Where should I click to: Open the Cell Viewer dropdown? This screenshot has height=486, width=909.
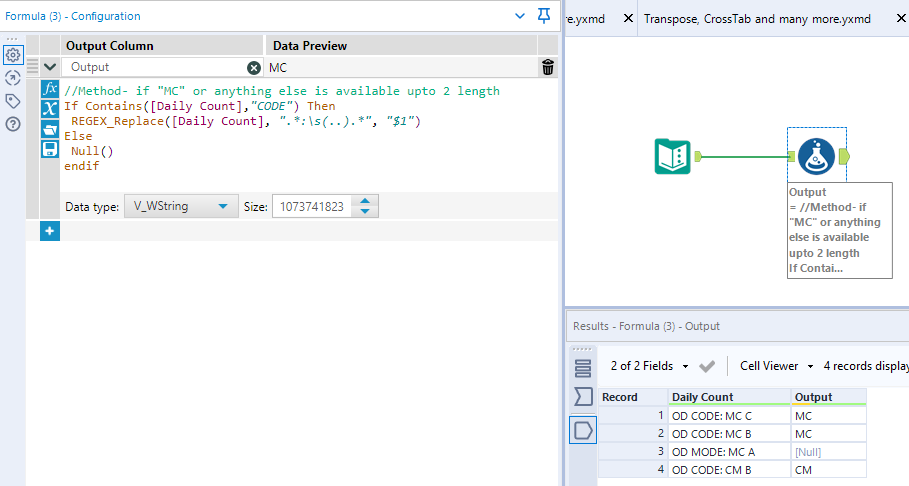776,366
